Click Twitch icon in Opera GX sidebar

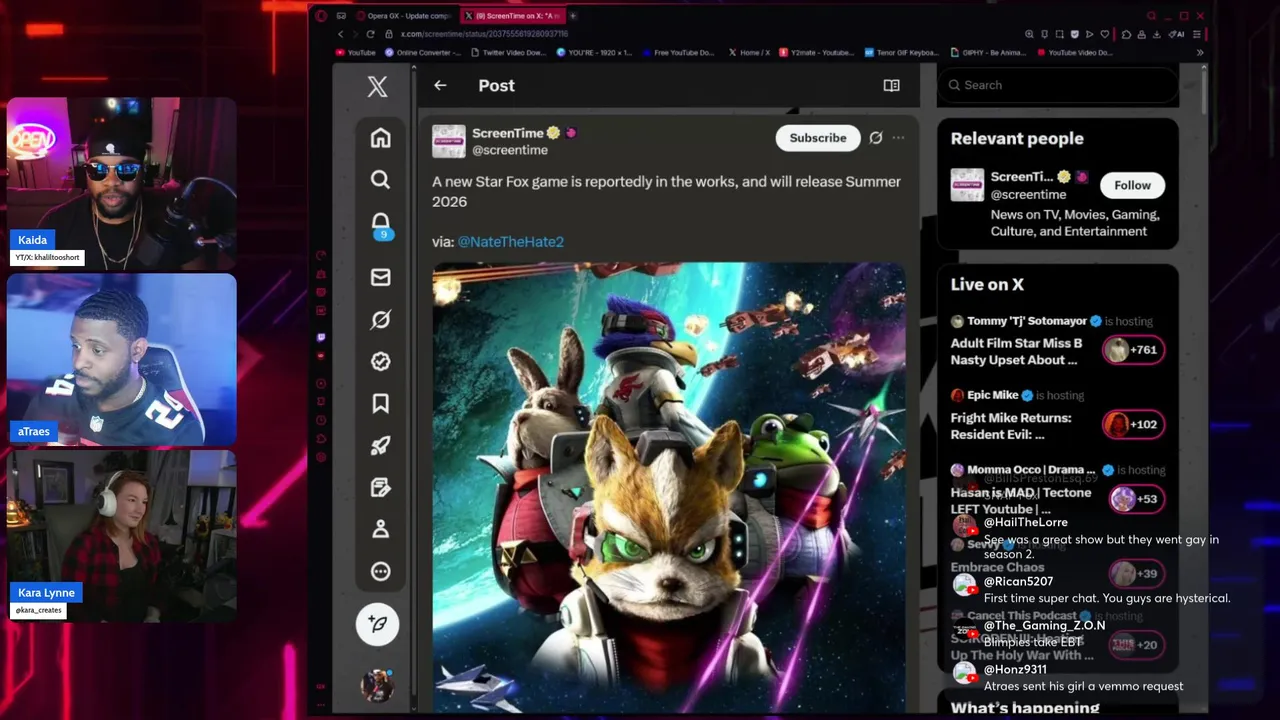tap(321, 338)
